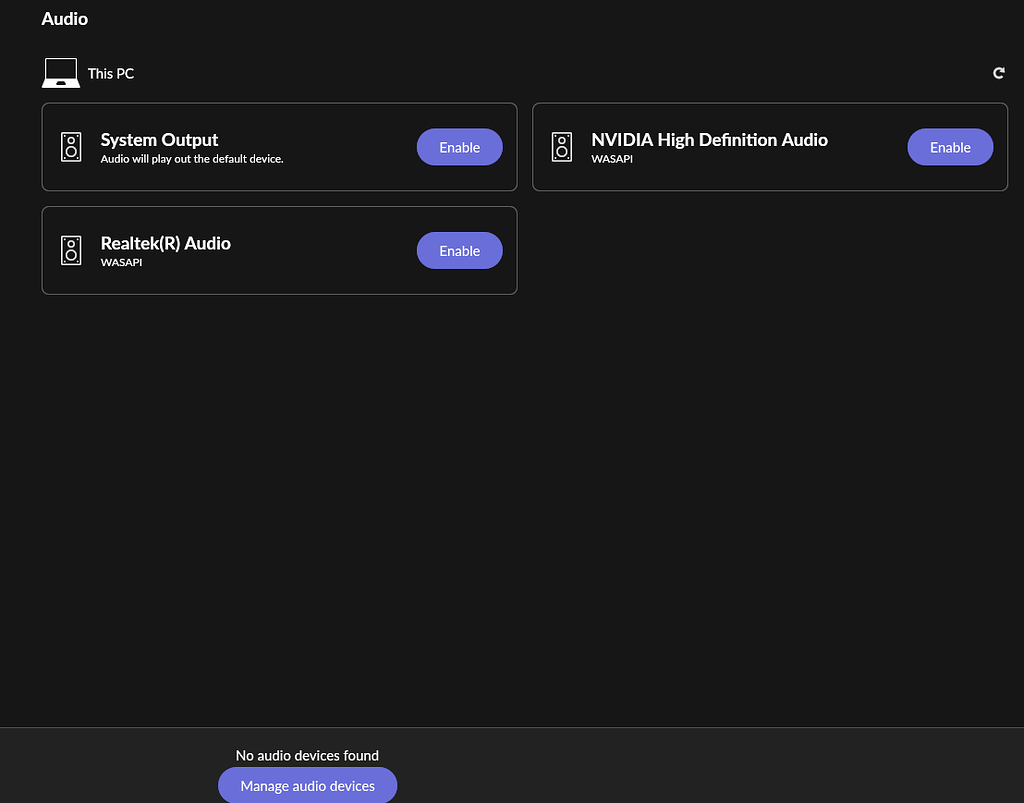Click the This PC label
1024x803 pixels.
tap(110, 72)
